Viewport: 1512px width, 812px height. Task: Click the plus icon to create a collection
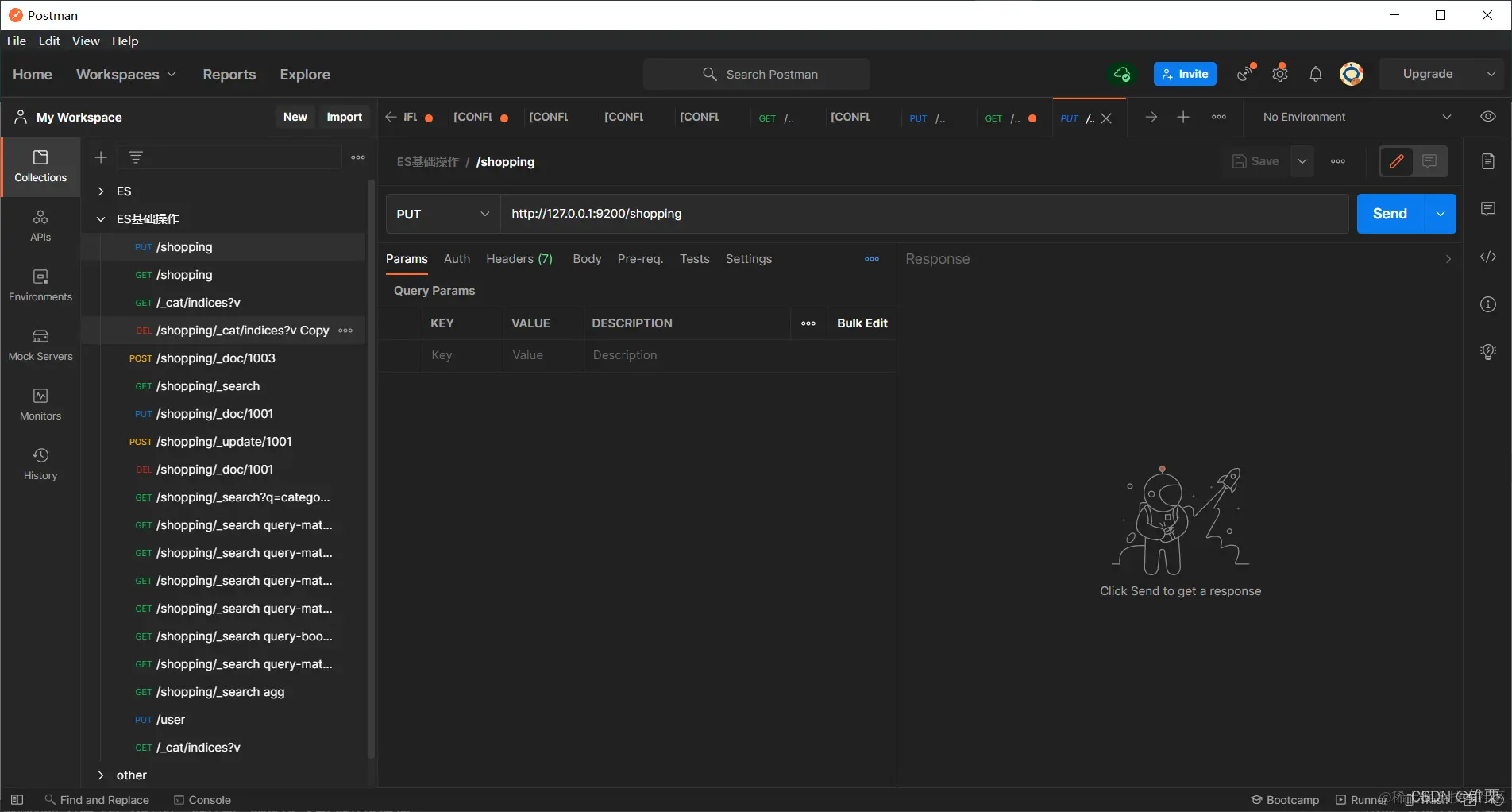pos(101,157)
